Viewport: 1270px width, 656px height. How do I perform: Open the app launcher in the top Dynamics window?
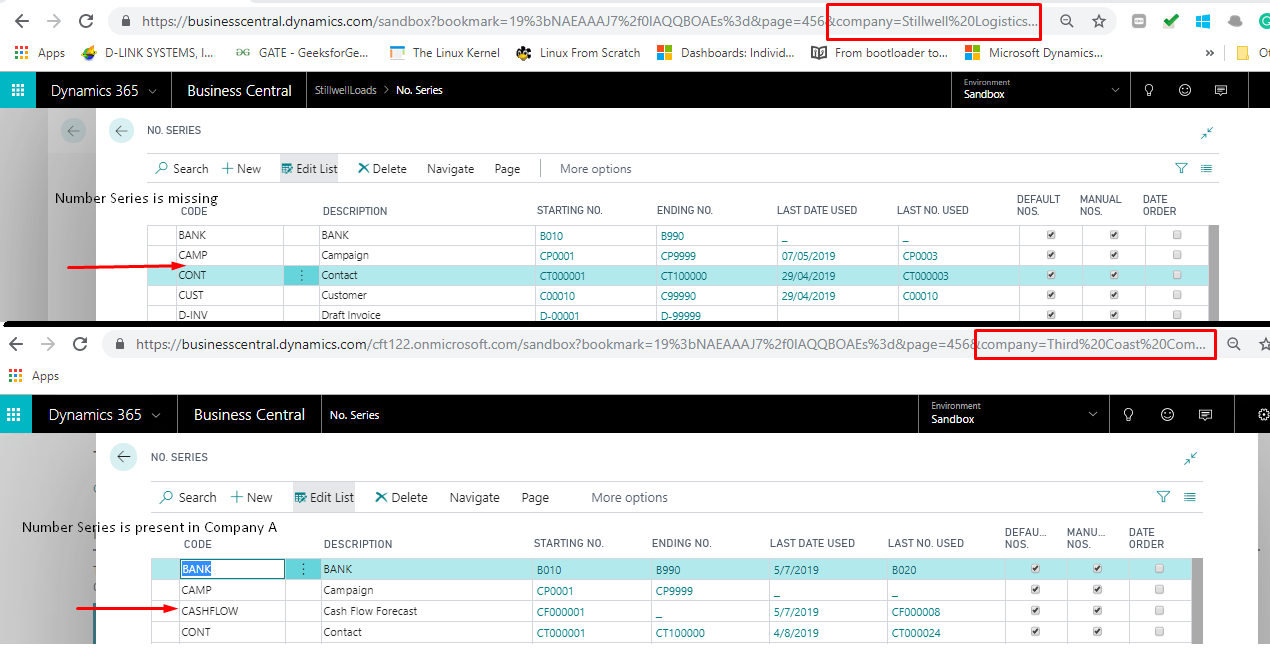pyautogui.click(x=17, y=90)
